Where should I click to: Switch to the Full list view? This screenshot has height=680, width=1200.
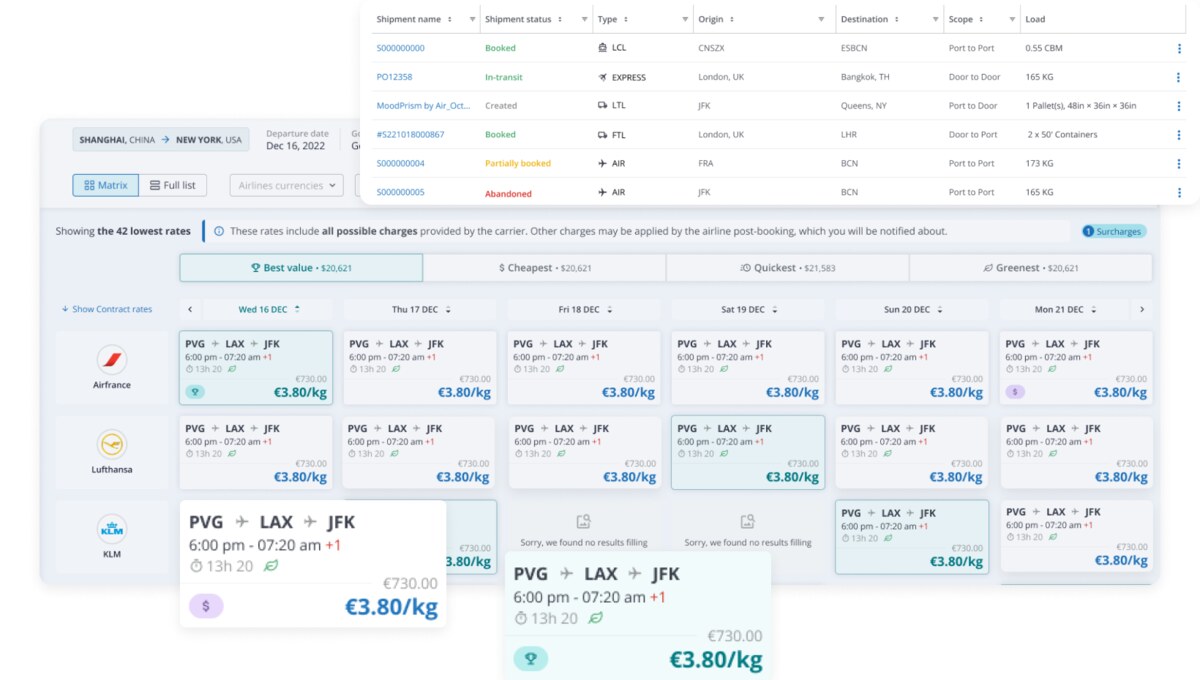point(172,185)
